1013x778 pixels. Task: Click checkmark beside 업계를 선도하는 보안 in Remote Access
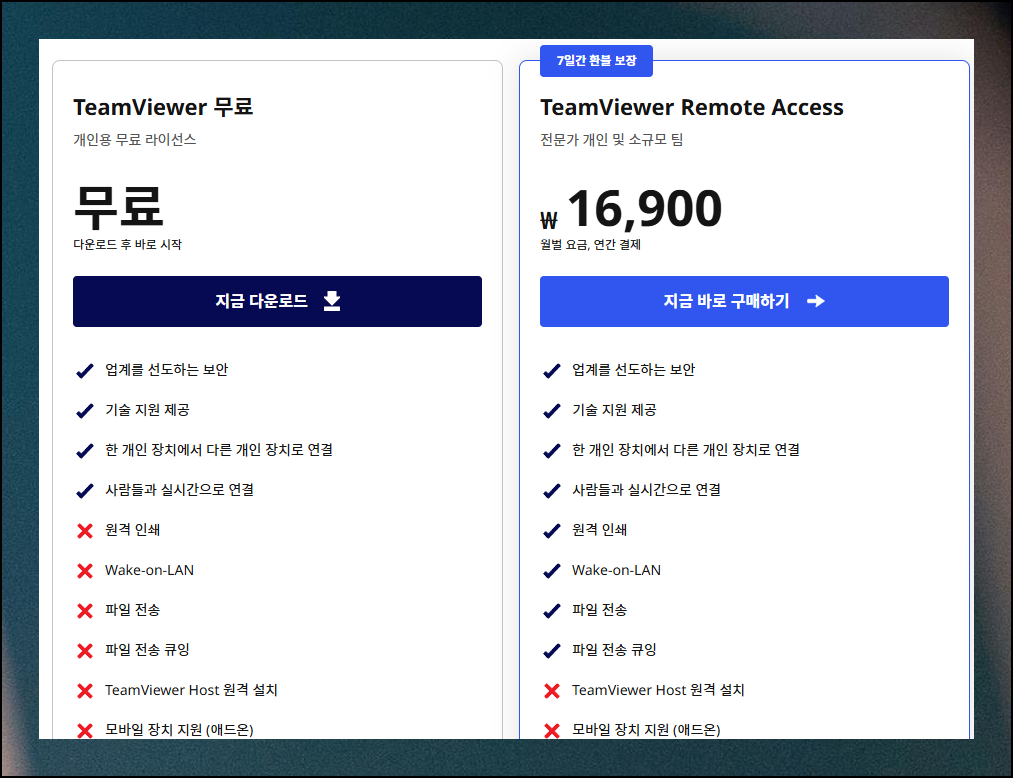tap(552, 371)
